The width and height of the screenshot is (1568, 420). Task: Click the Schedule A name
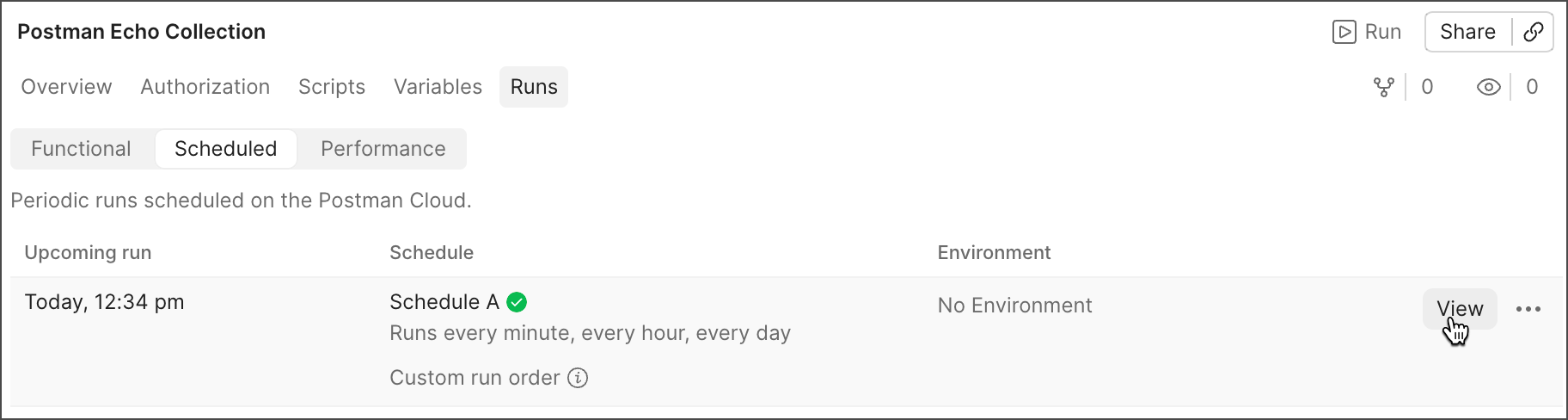[444, 302]
